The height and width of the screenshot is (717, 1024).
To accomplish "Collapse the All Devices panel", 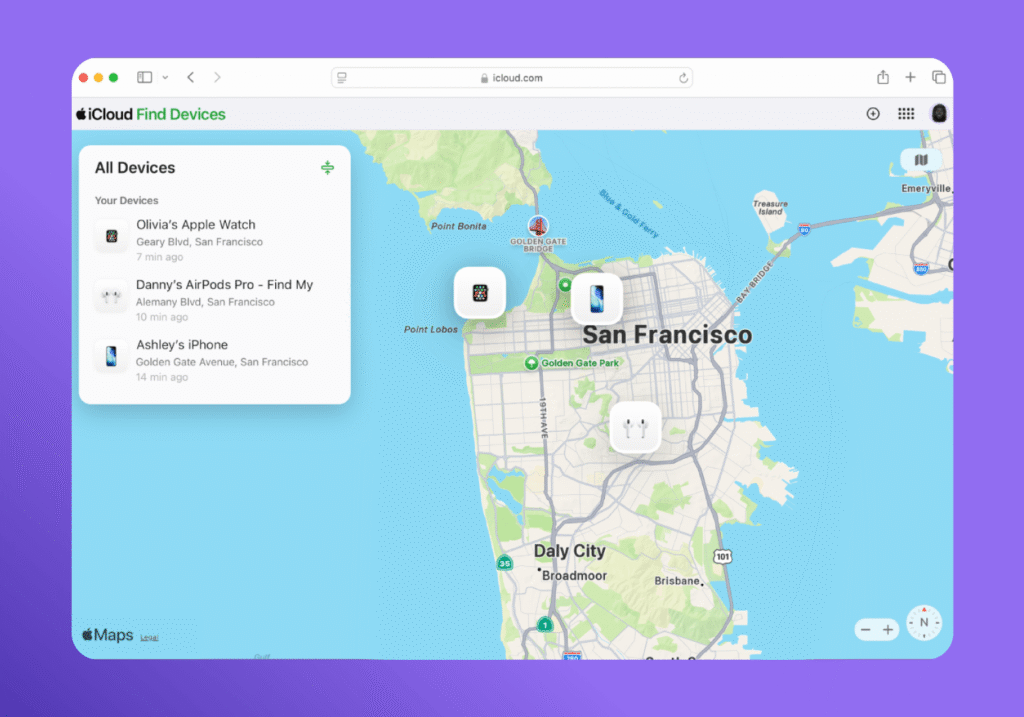I will pyautogui.click(x=327, y=168).
